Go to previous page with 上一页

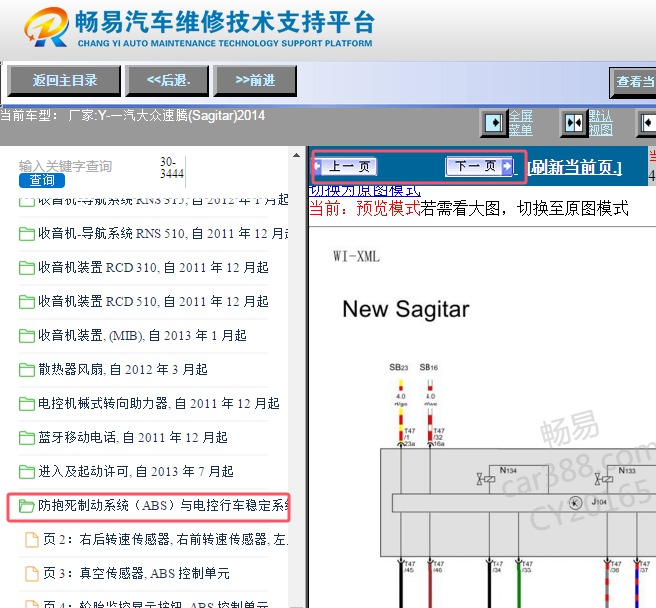[346, 166]
